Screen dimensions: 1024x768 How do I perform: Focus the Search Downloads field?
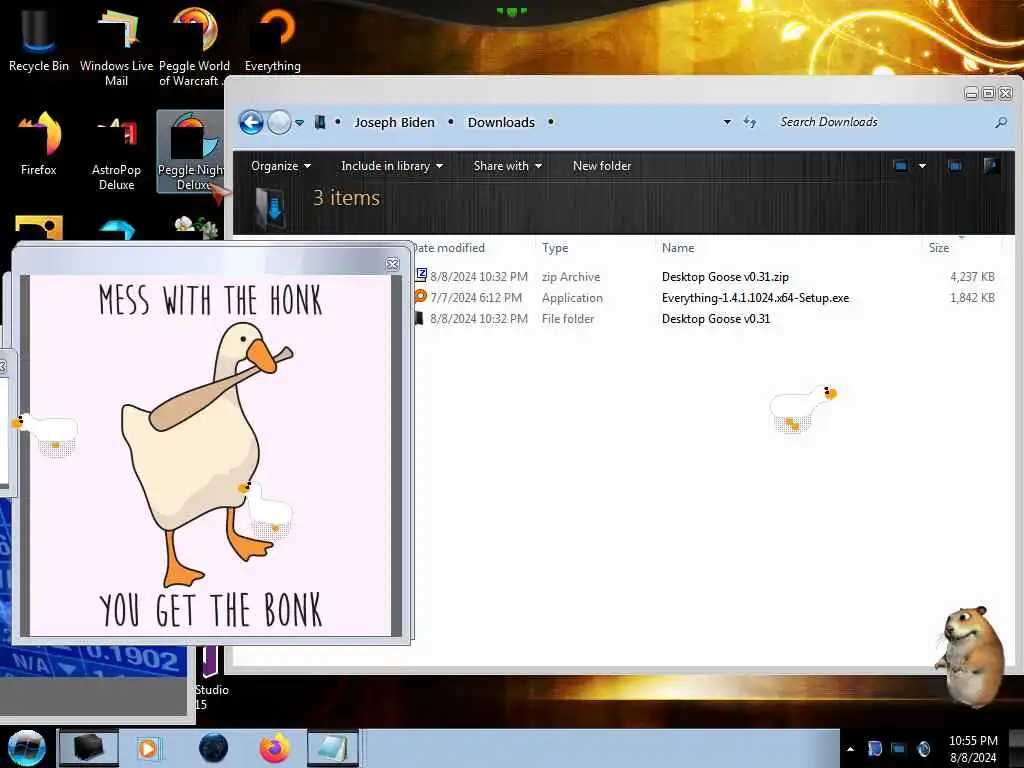point(882,122)
